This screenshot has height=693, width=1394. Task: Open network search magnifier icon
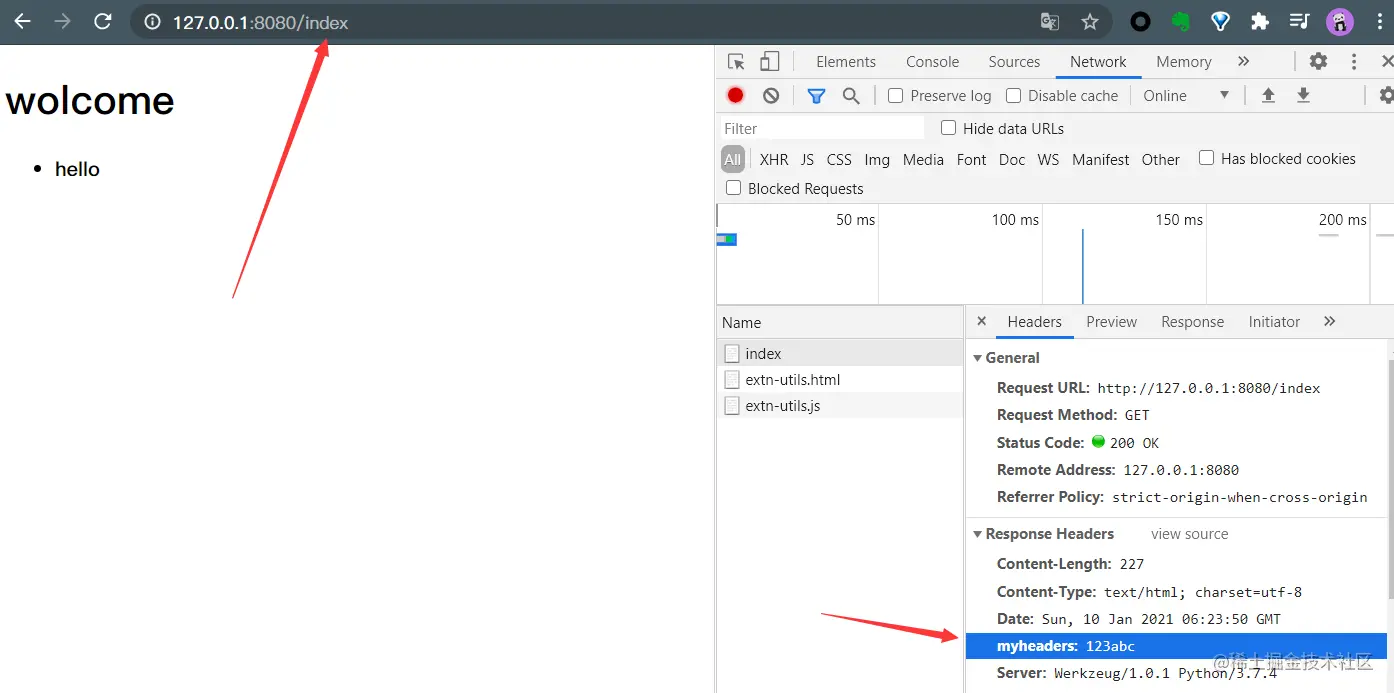851,96
